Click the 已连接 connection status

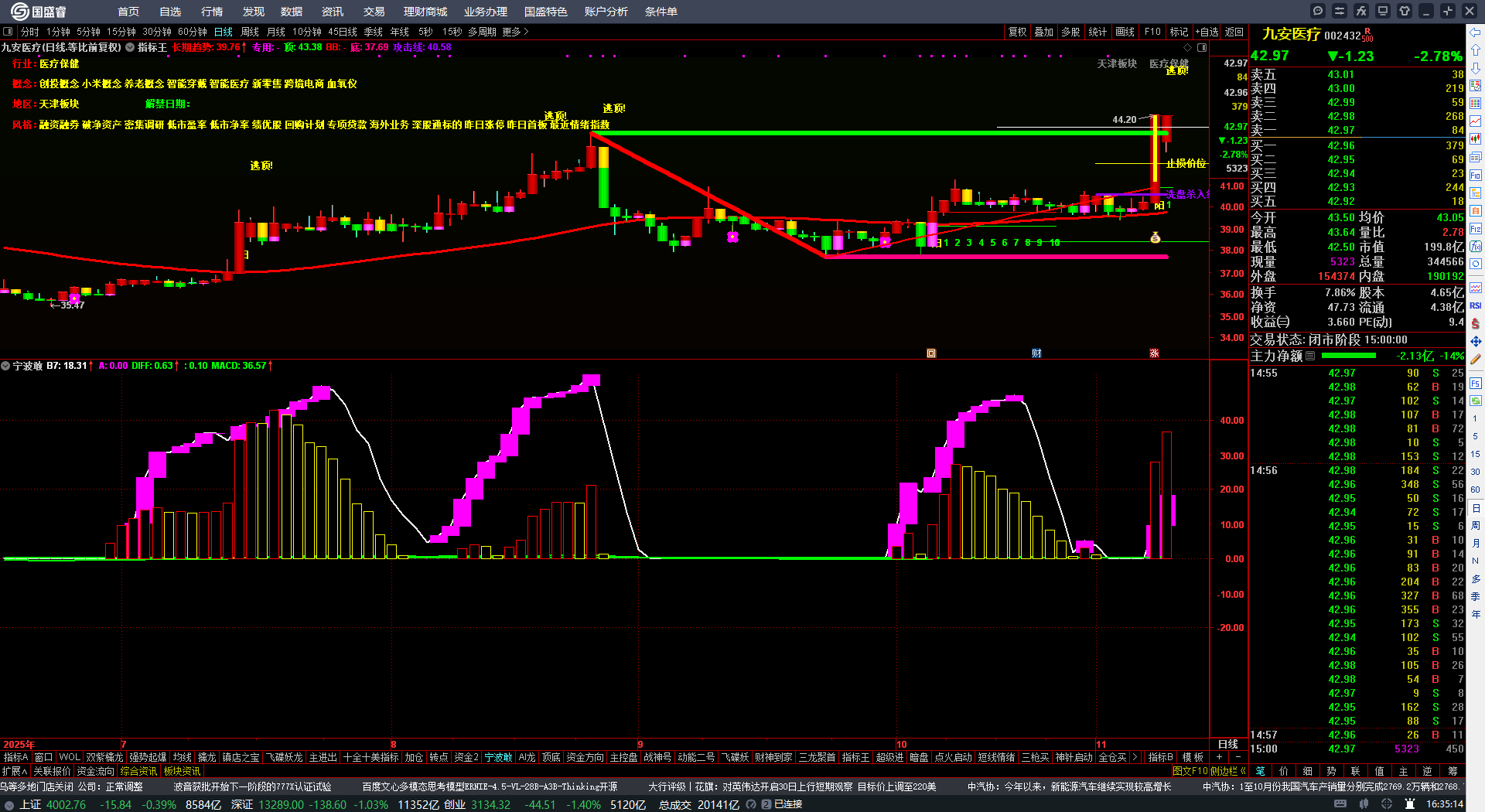click(788, 804)
